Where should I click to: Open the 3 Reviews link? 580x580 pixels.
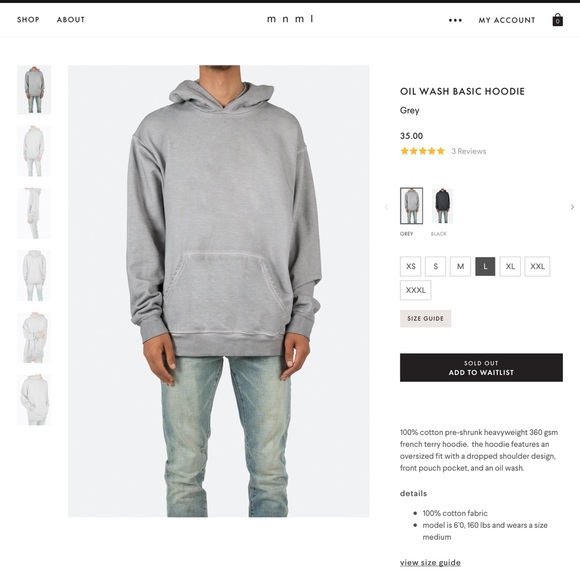pyautogui.click(x=469, y=151)
